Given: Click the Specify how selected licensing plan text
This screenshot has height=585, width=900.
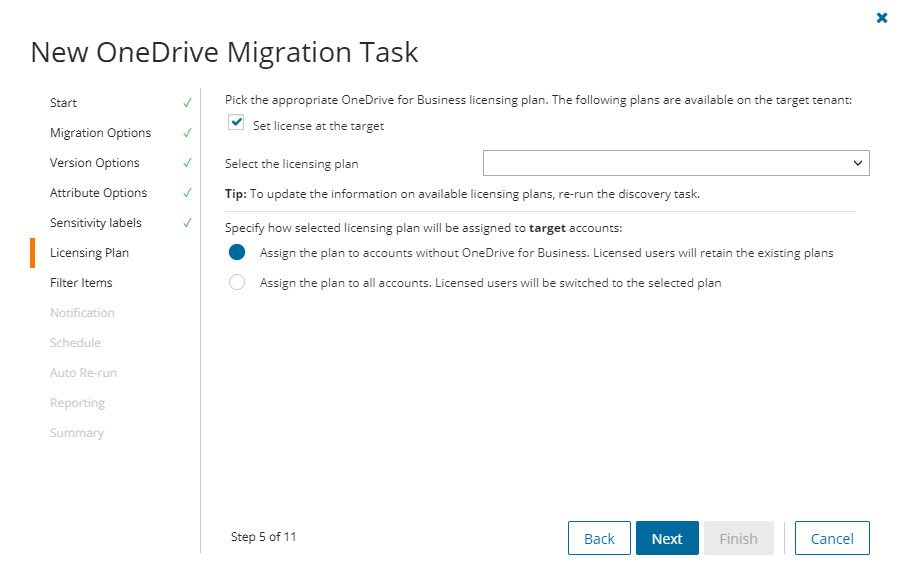Looking at the screenshot, I should 424,228.
